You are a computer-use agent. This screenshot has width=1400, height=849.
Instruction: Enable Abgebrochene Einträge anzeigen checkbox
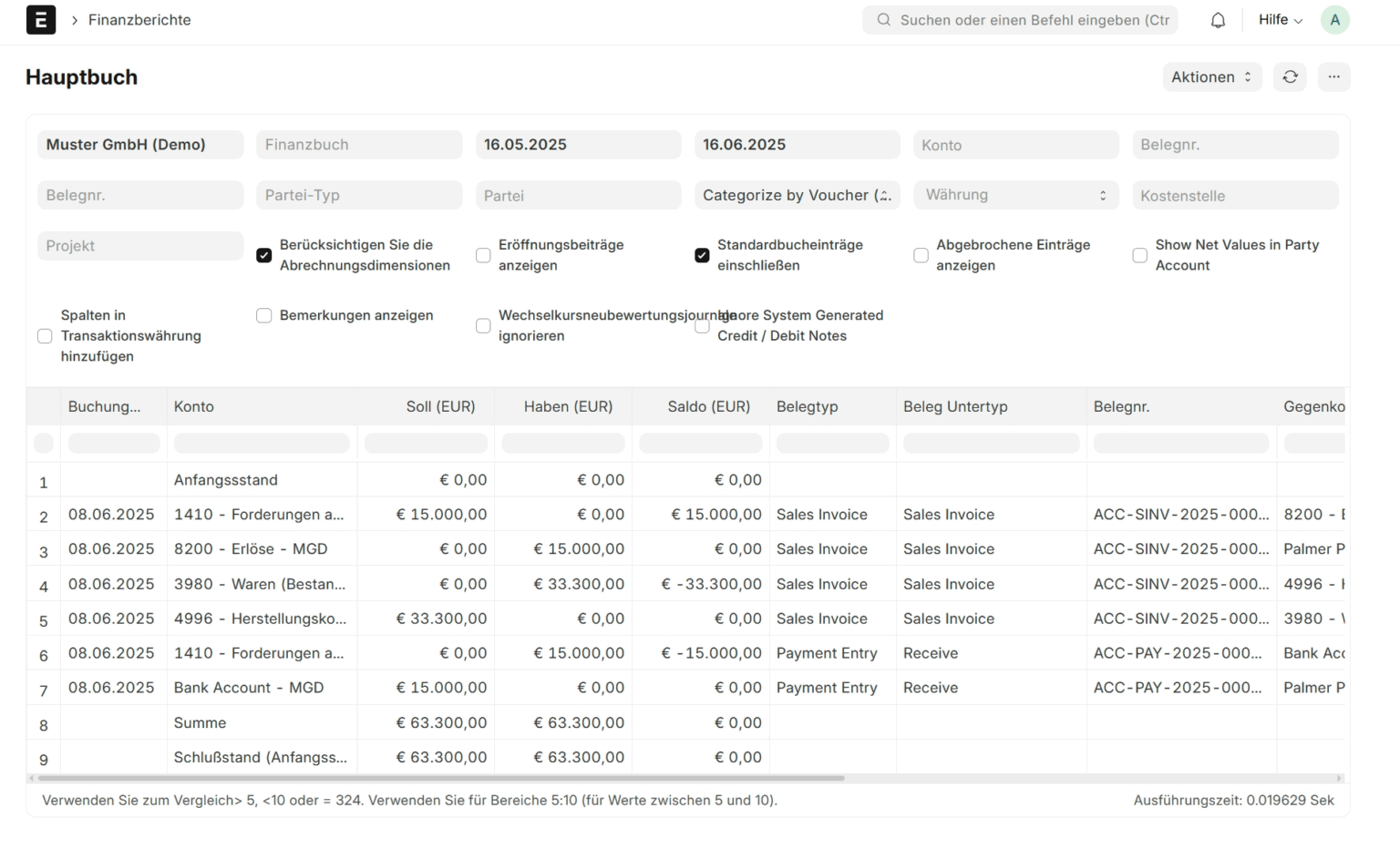pyautogui.click(x=921, y=256)
